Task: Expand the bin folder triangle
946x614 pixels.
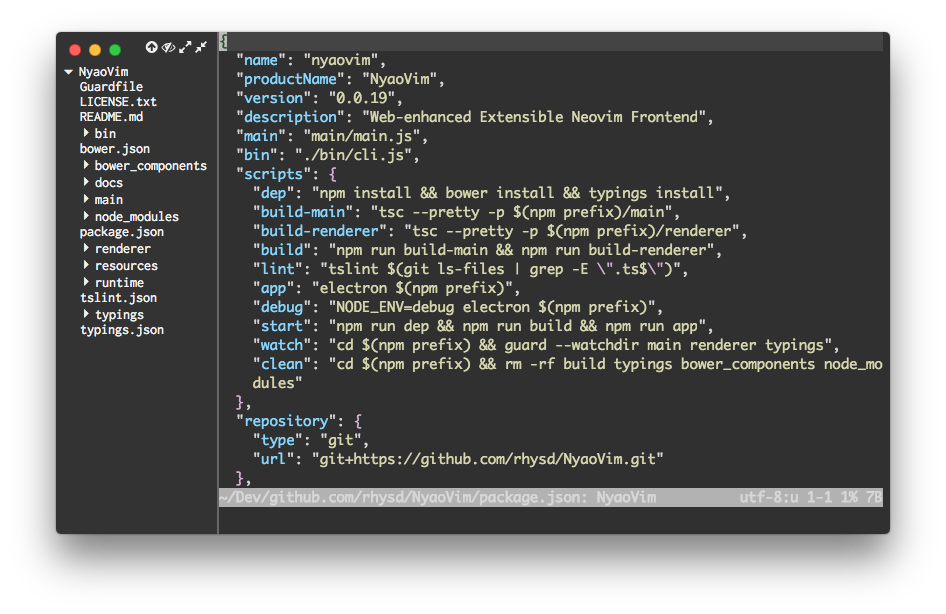Action: click(86, 133)
